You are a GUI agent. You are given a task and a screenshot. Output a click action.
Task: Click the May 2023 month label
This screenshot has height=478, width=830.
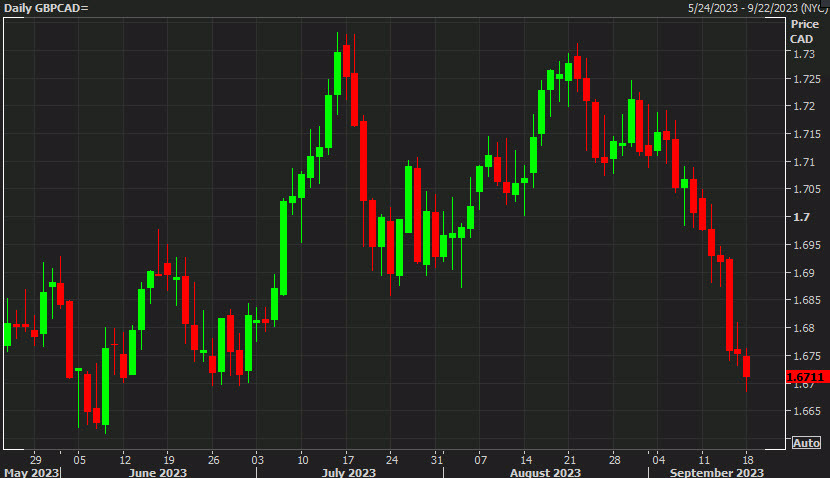tap(31, 472)
